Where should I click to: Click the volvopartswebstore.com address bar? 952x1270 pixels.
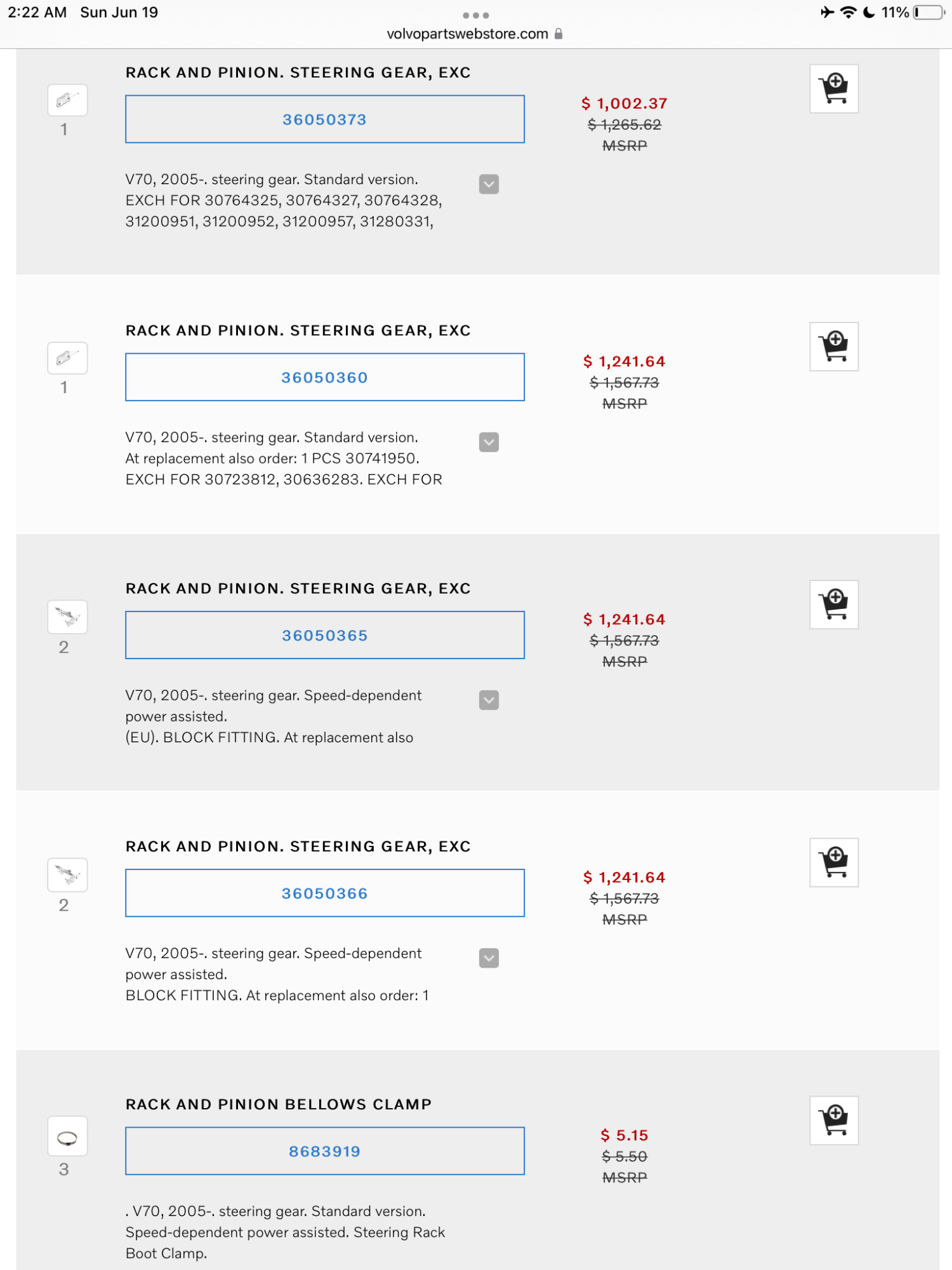coord(466,34)
